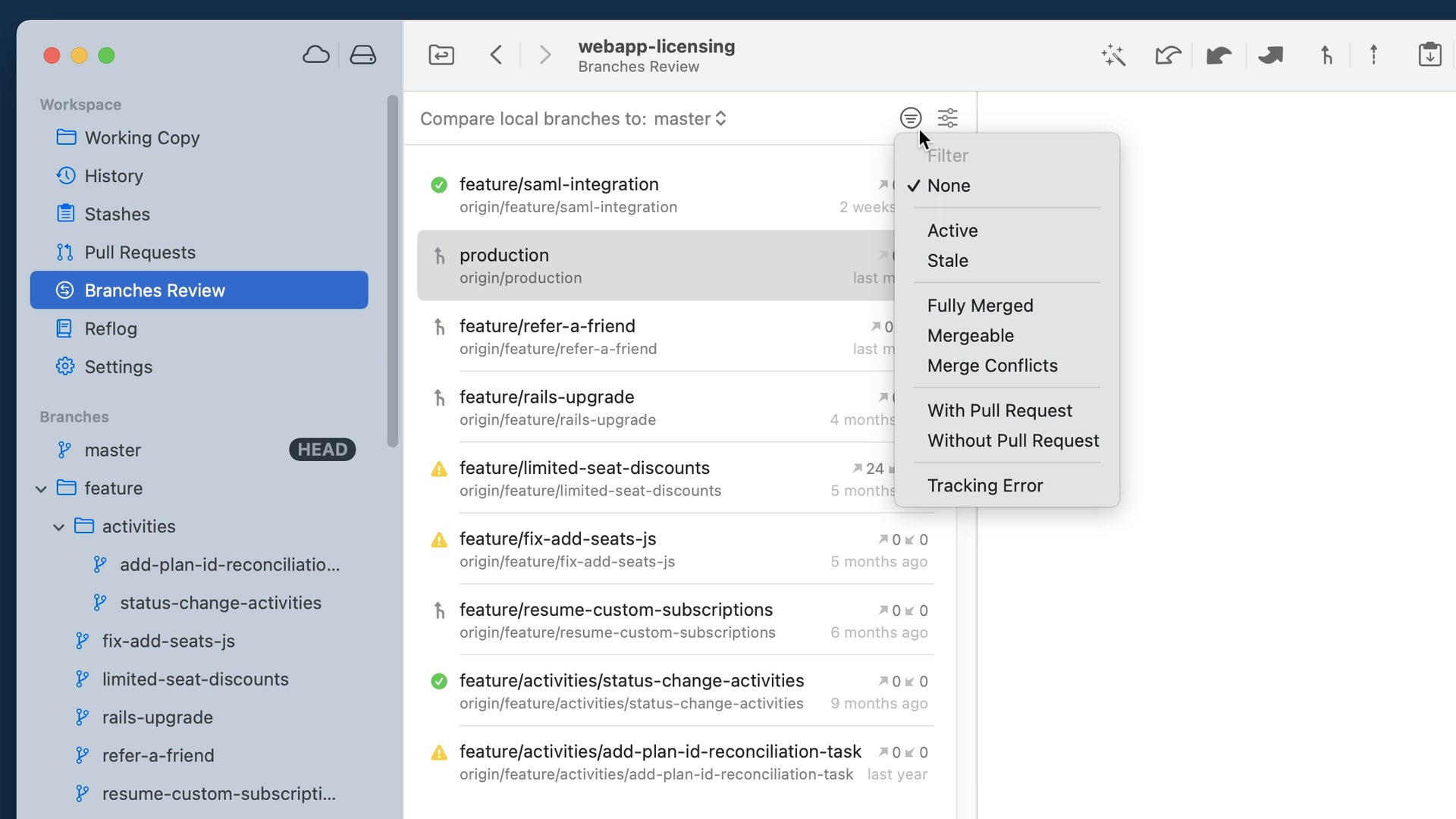Click the sidebar vertical scrollbar

pyautogui.click(x=392, y=271)
